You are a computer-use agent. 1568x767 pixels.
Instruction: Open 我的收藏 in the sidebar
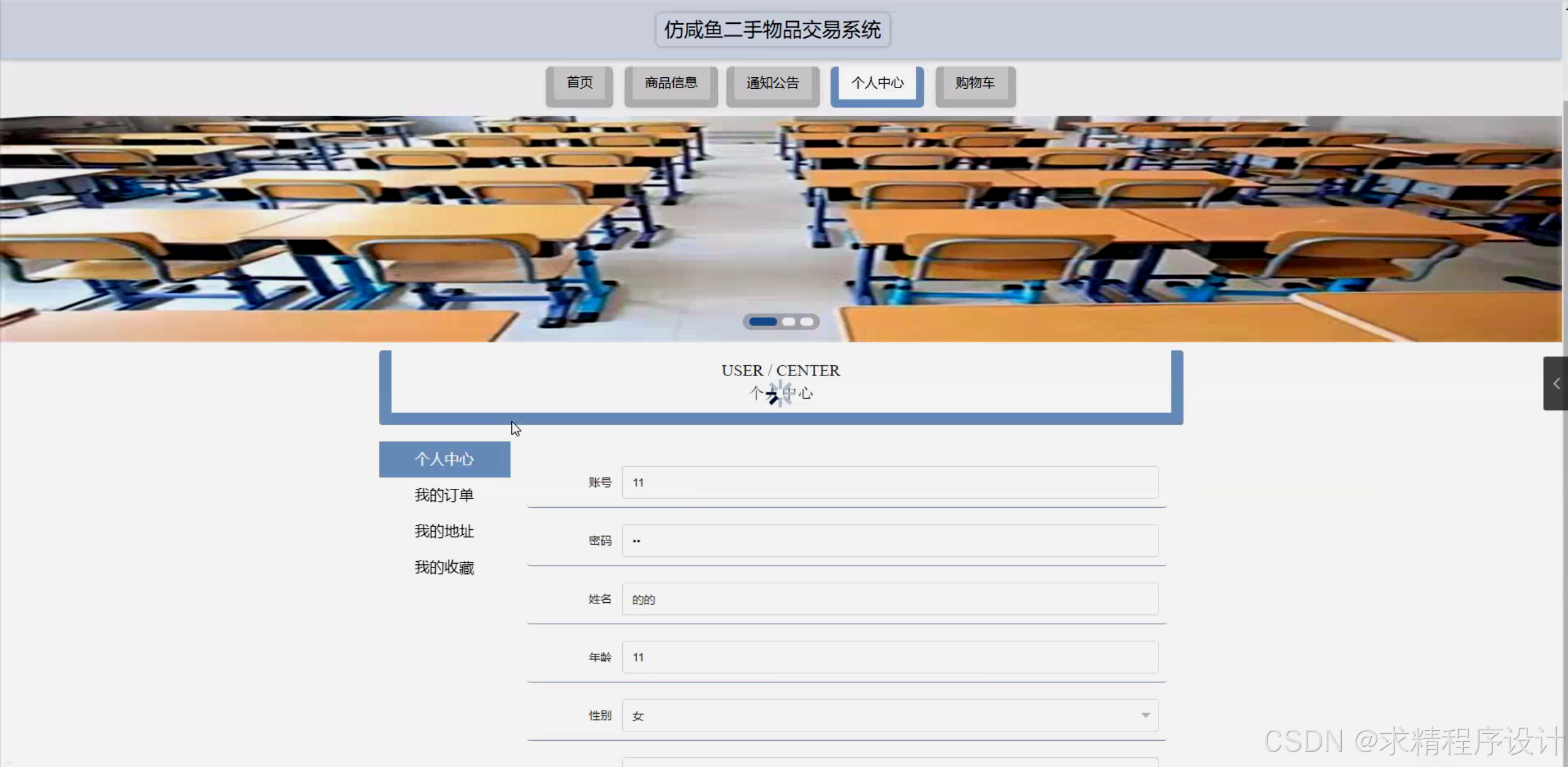(444, 567)
